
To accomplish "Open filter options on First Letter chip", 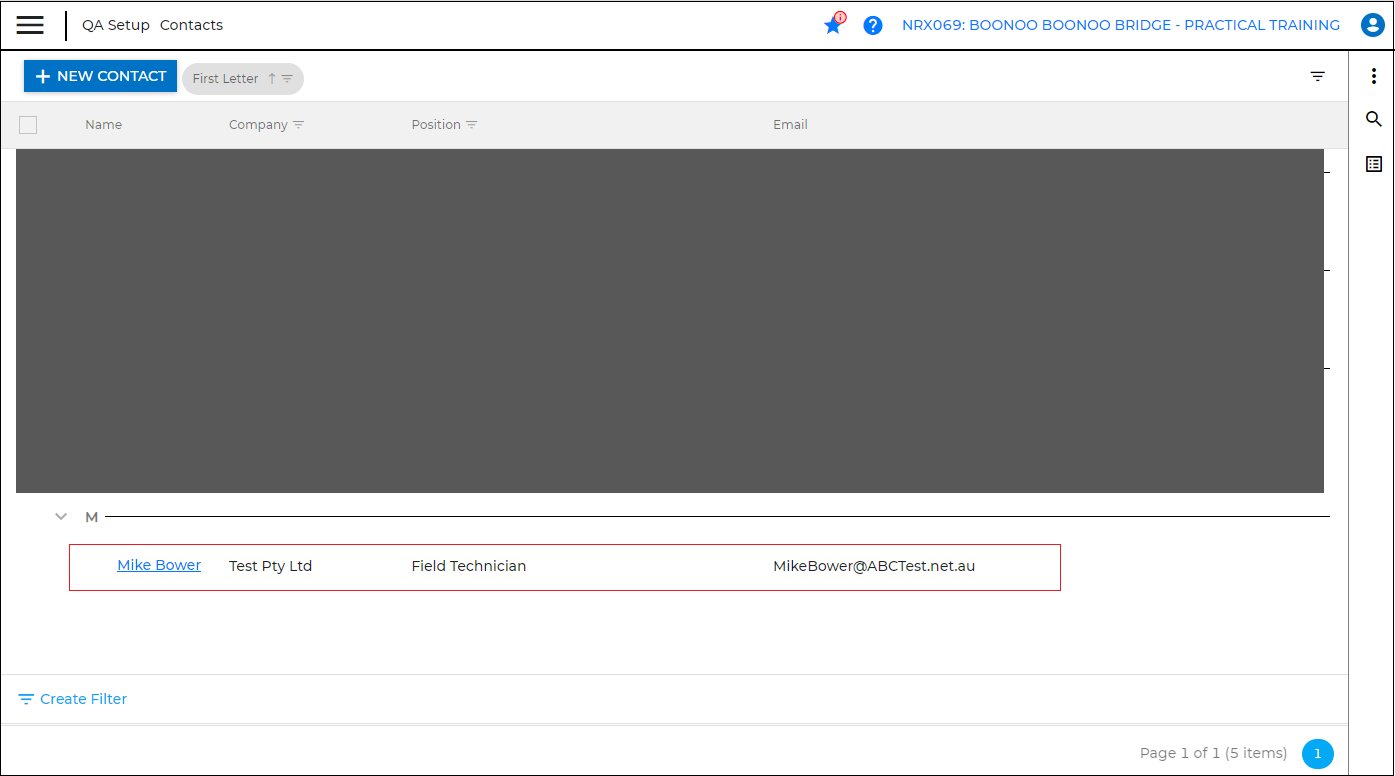I will point(287,79).
